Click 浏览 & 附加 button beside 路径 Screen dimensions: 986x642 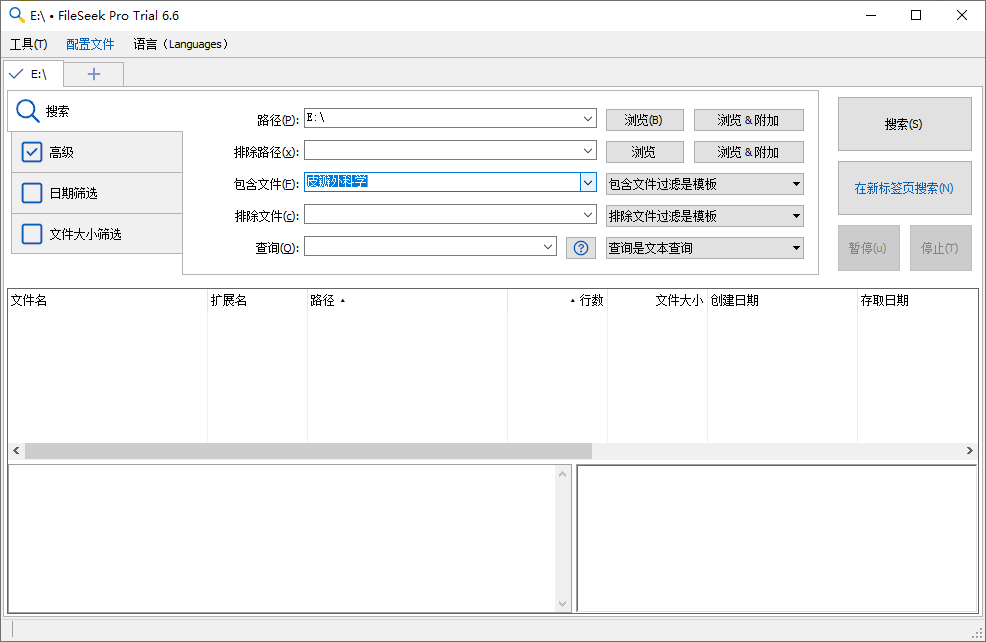[x=748, y=120]
